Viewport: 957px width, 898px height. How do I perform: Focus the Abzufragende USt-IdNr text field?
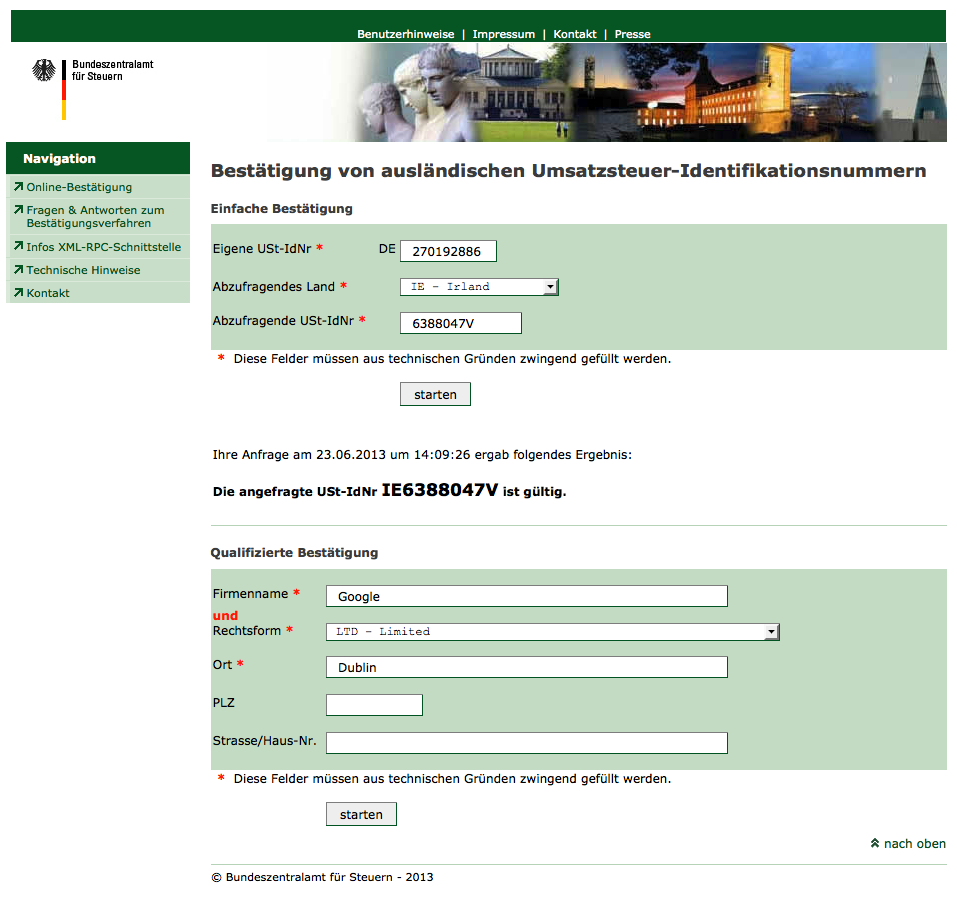(x=460, y=323)
